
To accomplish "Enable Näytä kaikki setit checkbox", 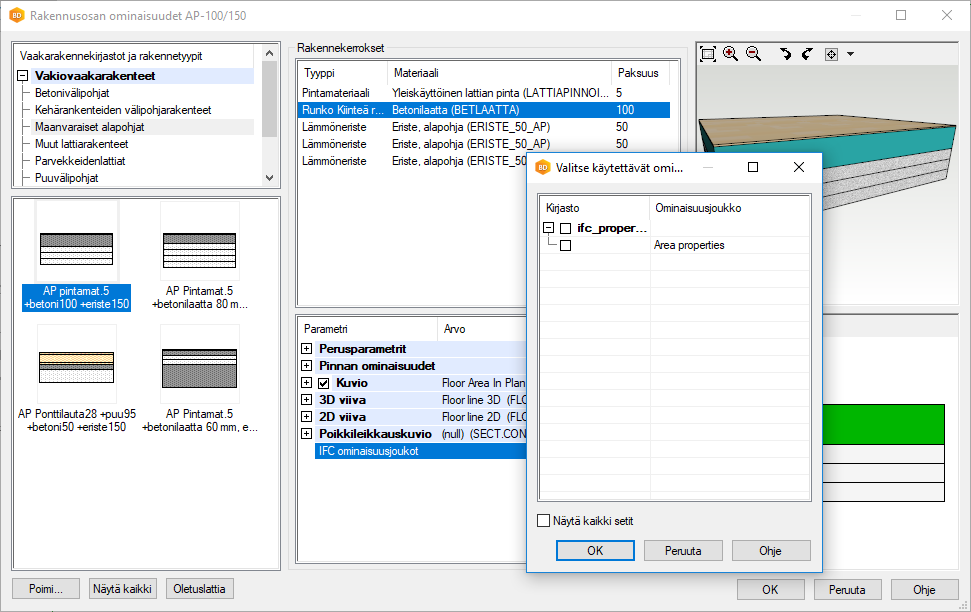I will pyautogui.click(x=544, y=521).
